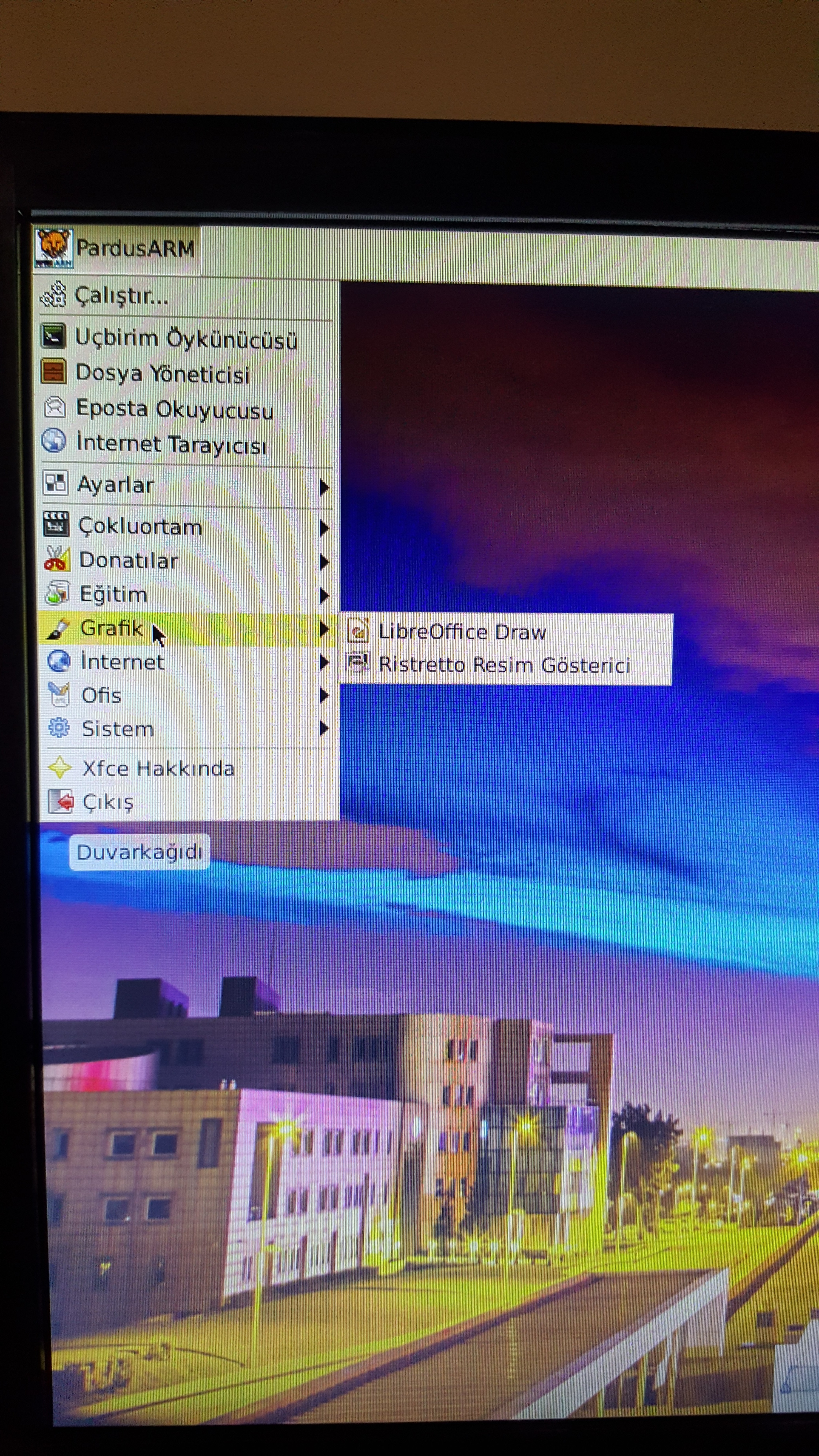Select the Xfce Hakkında menu entry
819x1456 pixels.
189,768
